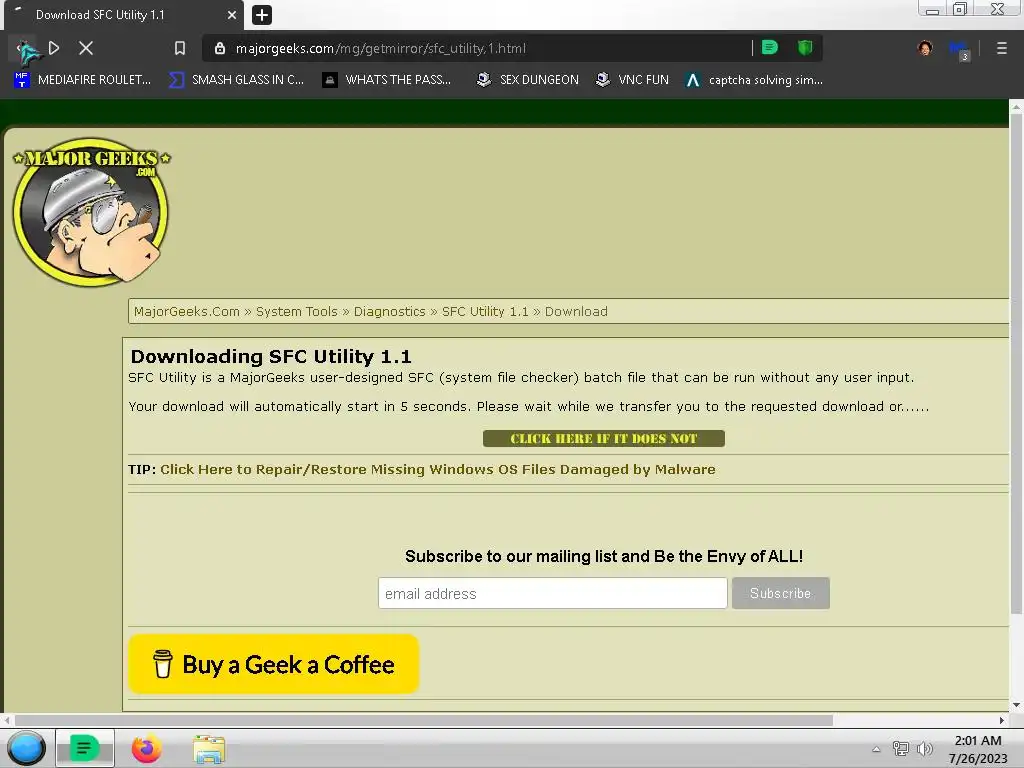Open captcha solving sim... bookmark
1024x768 pixels.
[754, 80]
